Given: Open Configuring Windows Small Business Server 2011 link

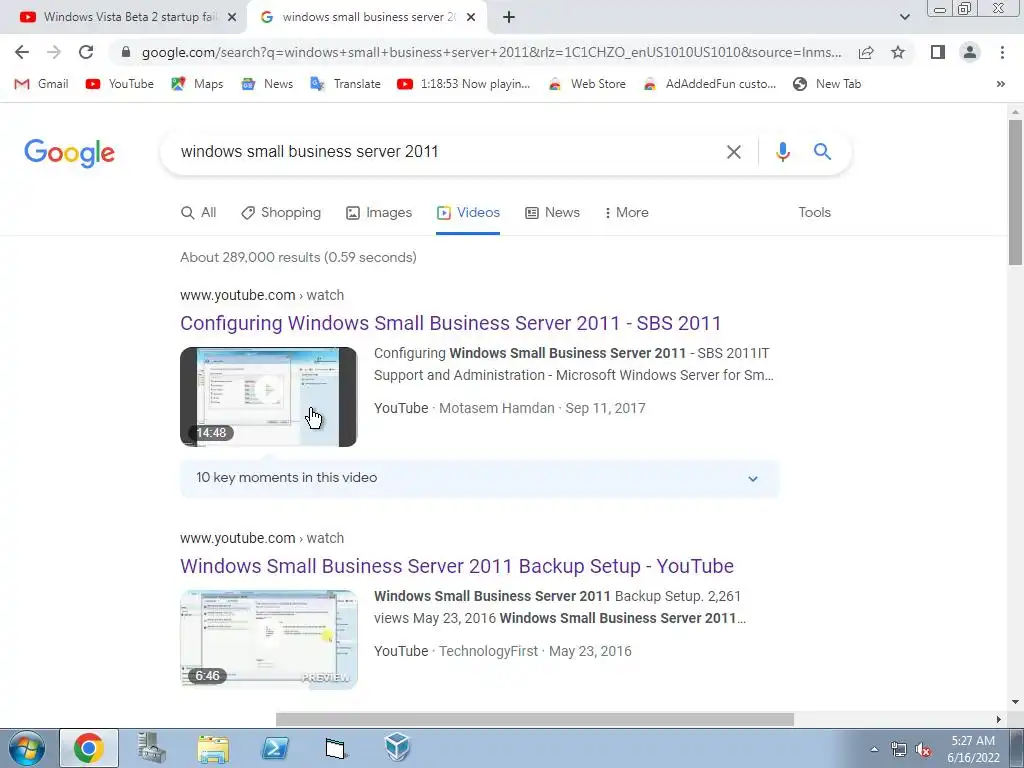Looking at the screenshot, I should point(451,323).
